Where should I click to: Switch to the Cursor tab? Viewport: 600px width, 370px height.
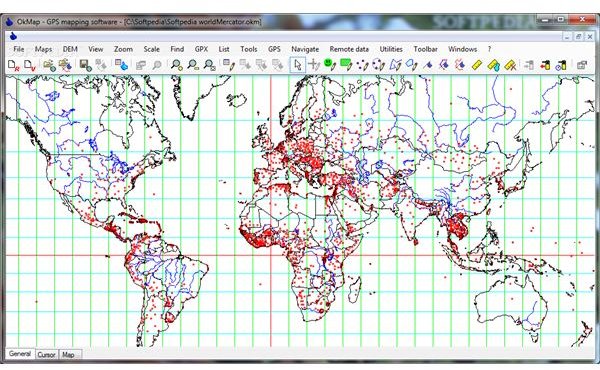point(46,355)
